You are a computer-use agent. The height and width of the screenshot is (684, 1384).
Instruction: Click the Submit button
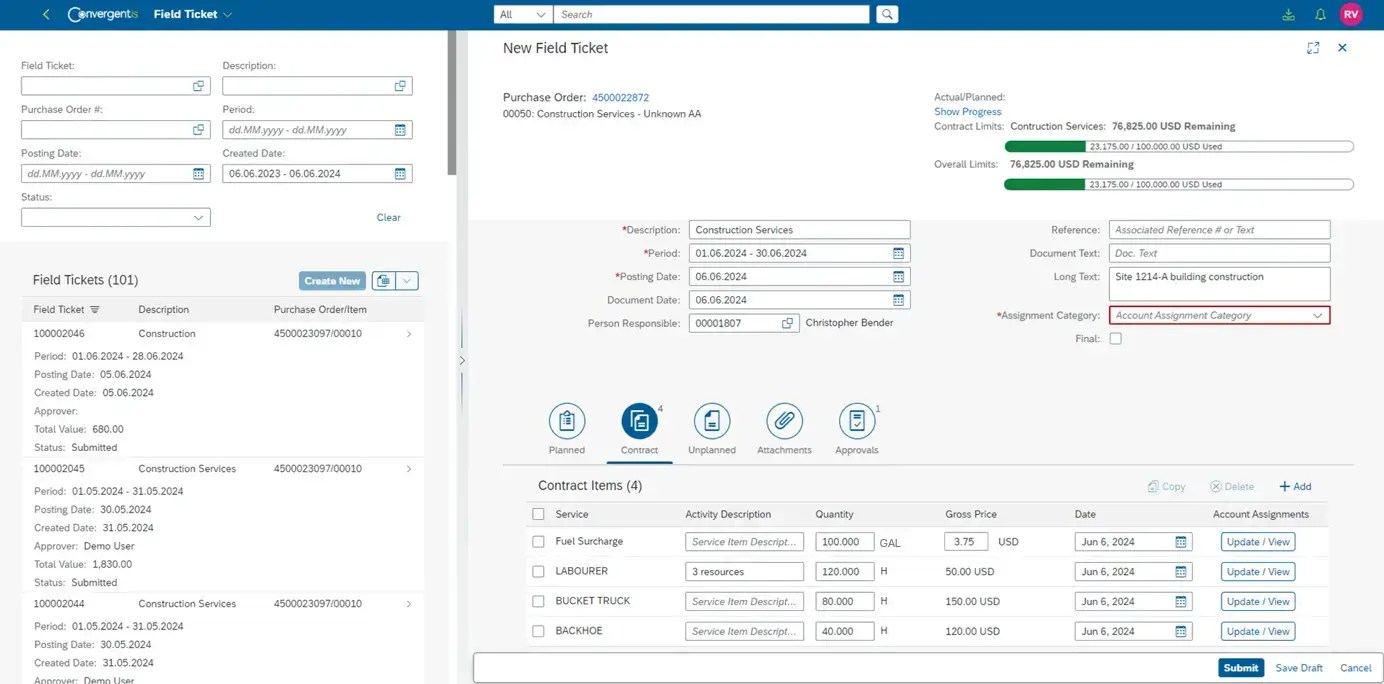coord(1241,668)
